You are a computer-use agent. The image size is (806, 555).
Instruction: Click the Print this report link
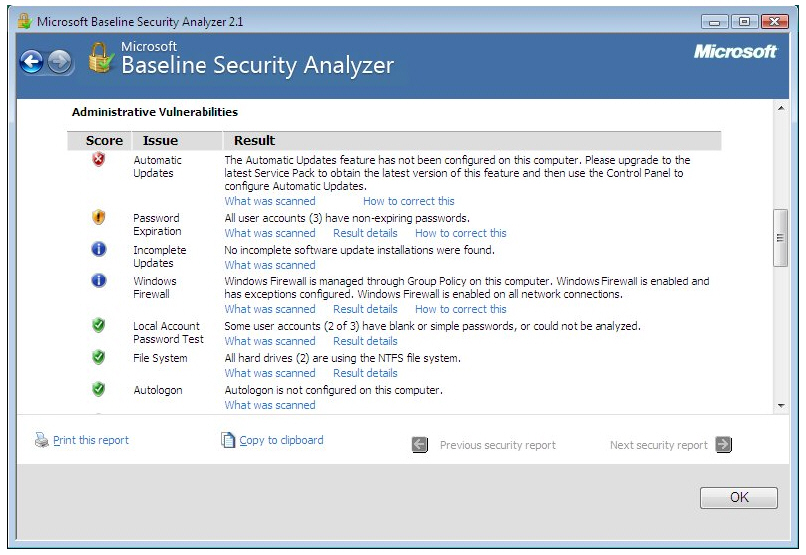(91, 440)
